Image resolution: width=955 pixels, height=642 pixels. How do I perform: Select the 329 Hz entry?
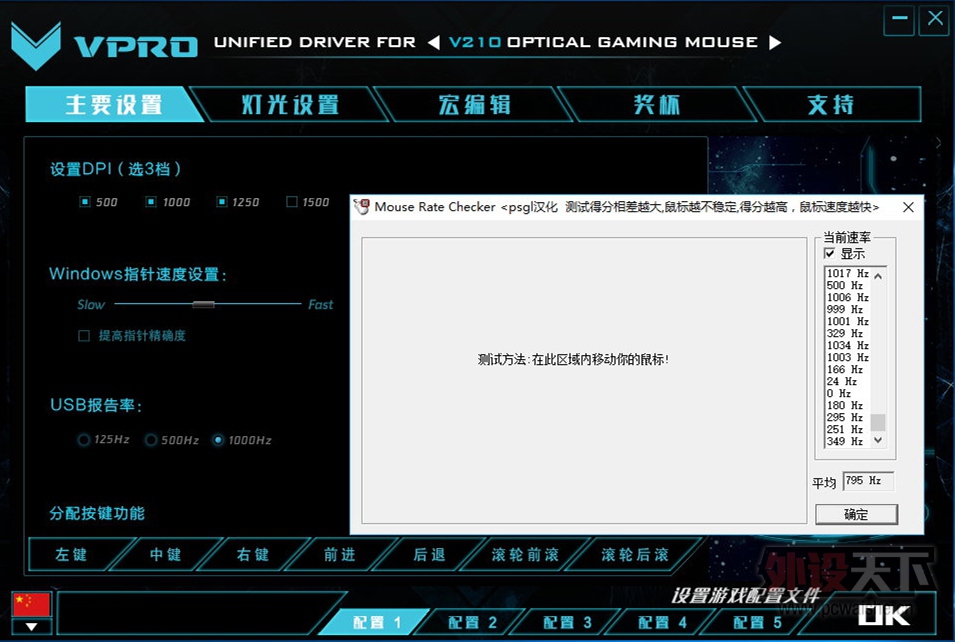pos(847,333)
